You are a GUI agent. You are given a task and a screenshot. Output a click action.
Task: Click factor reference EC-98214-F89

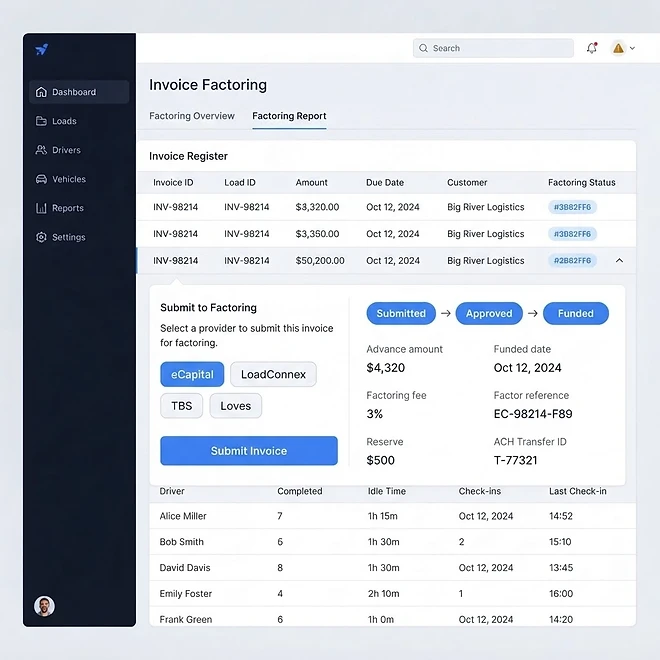click(533, 414)
